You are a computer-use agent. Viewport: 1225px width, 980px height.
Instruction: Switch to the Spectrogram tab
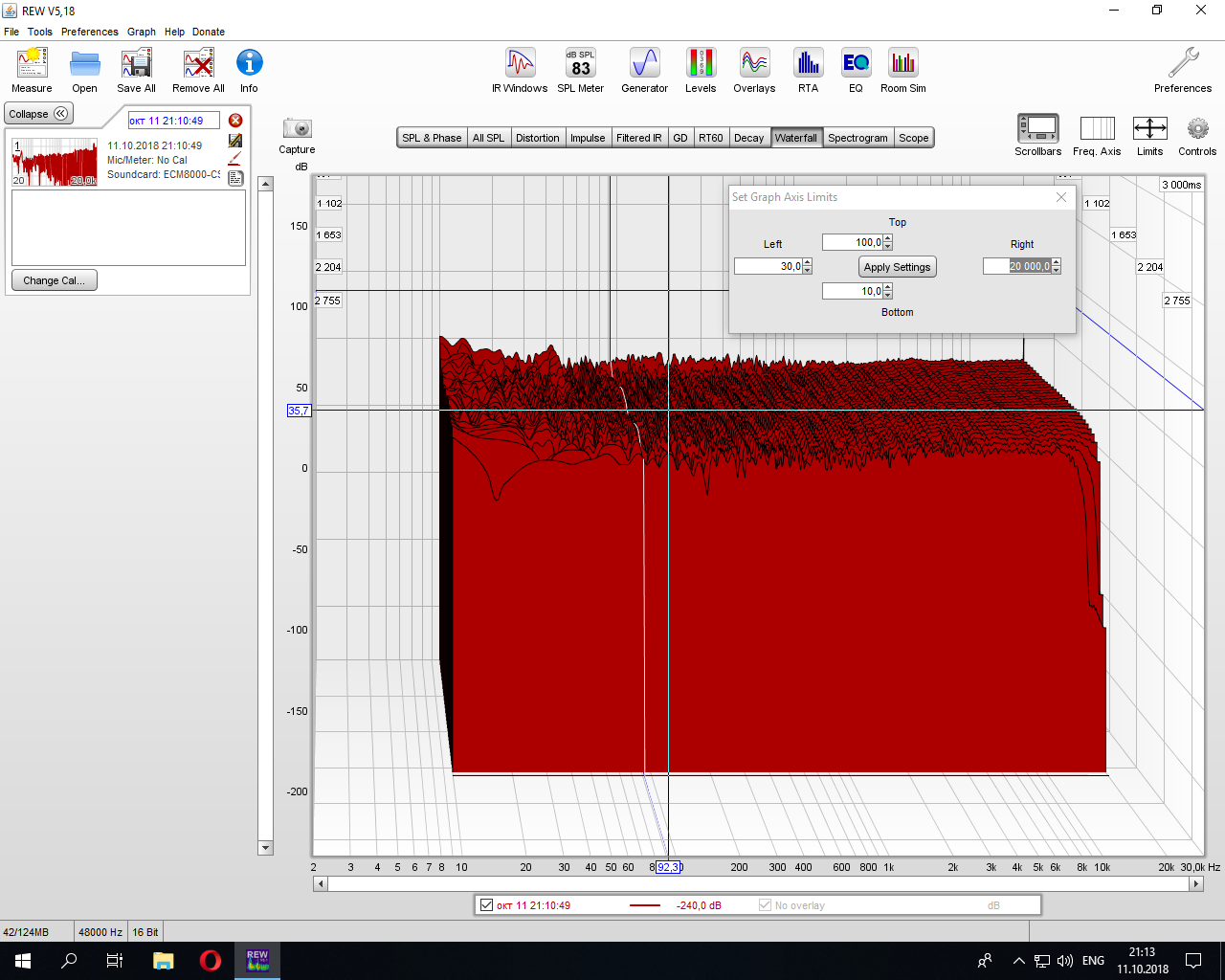tap(857, 138)
